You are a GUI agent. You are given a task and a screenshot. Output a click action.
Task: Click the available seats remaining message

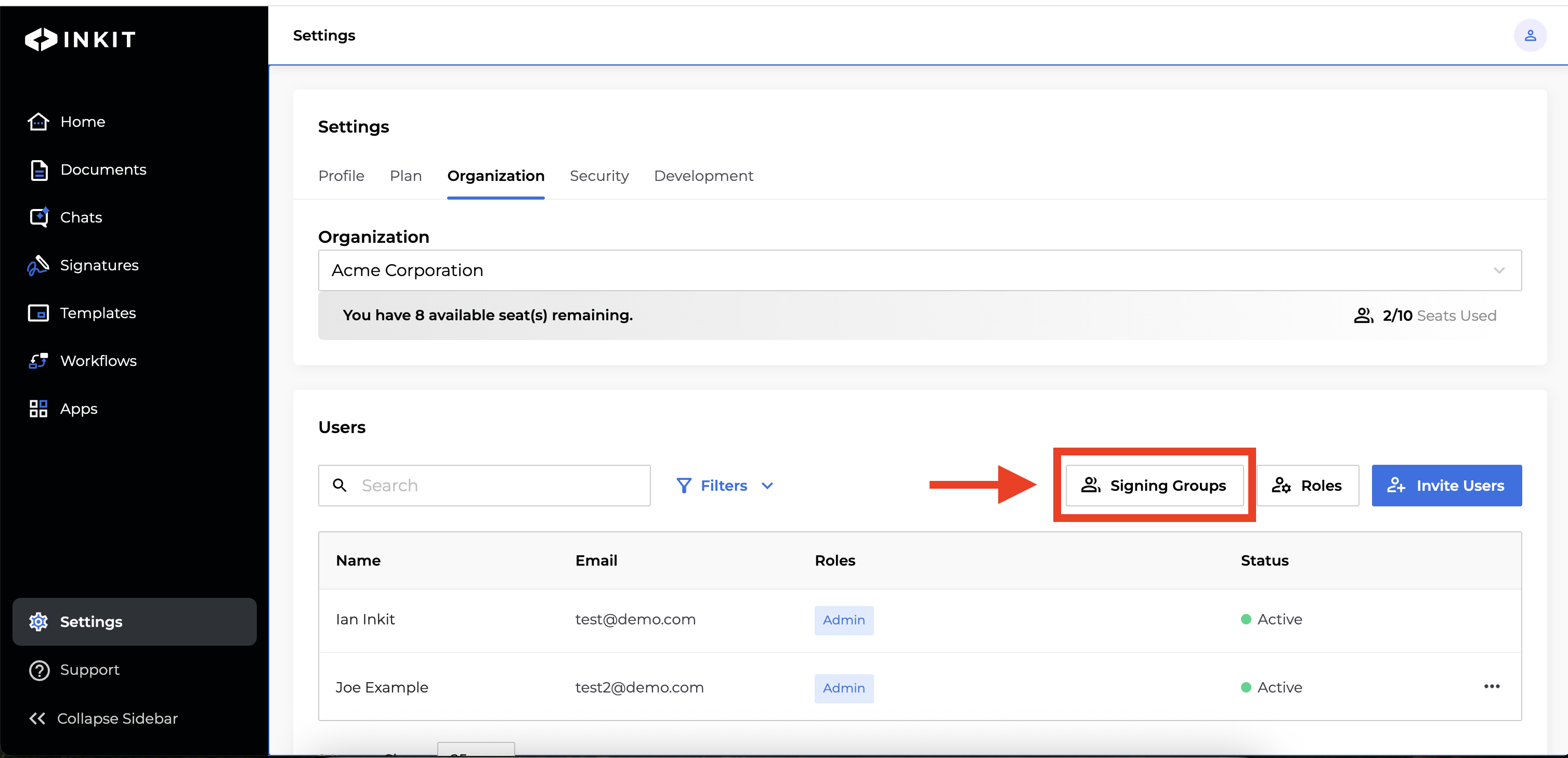[488, 316]
